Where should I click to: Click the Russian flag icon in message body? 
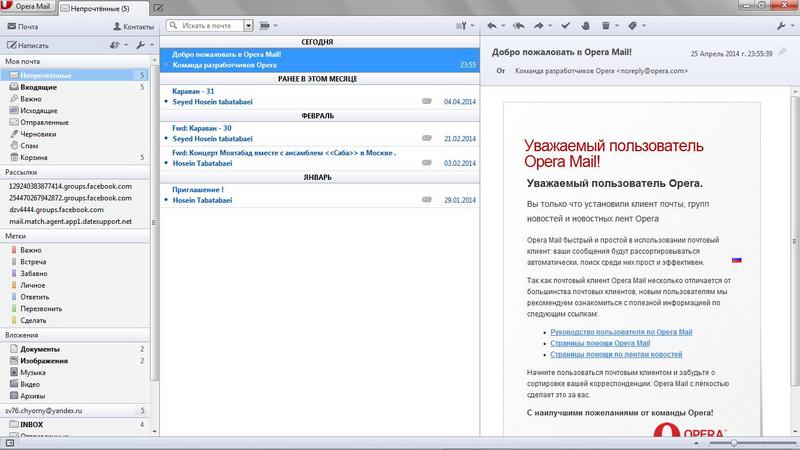[737, 260]
